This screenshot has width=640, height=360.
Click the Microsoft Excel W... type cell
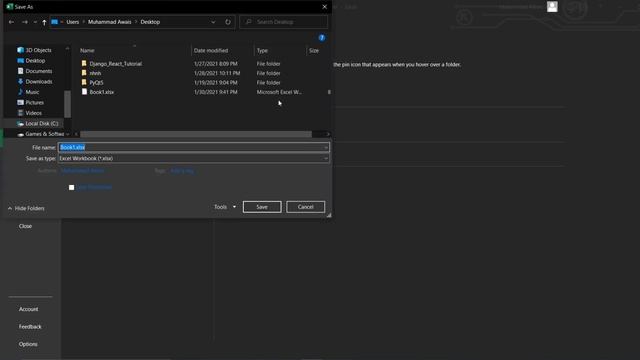(279, 92)
